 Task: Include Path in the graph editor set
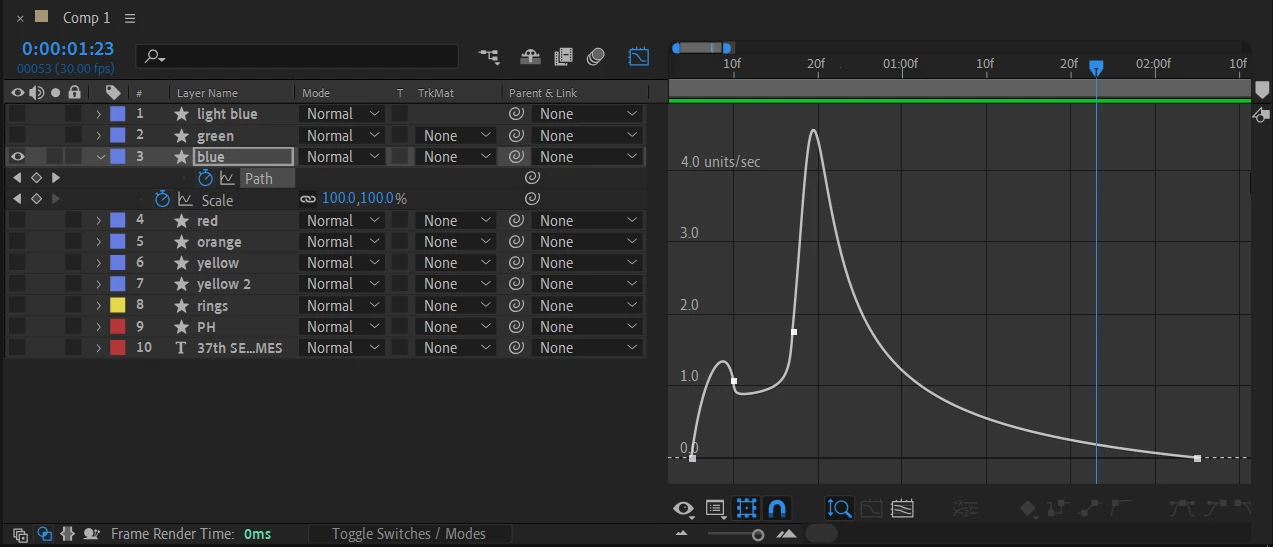pyautogui.click(x=227, y=178)
